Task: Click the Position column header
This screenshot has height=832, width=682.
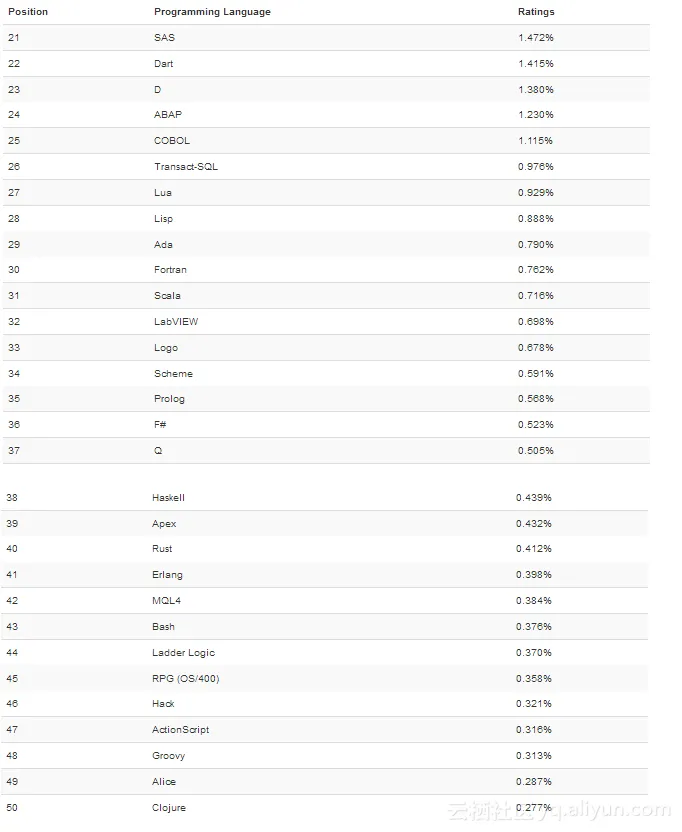Action: (28, 12)
